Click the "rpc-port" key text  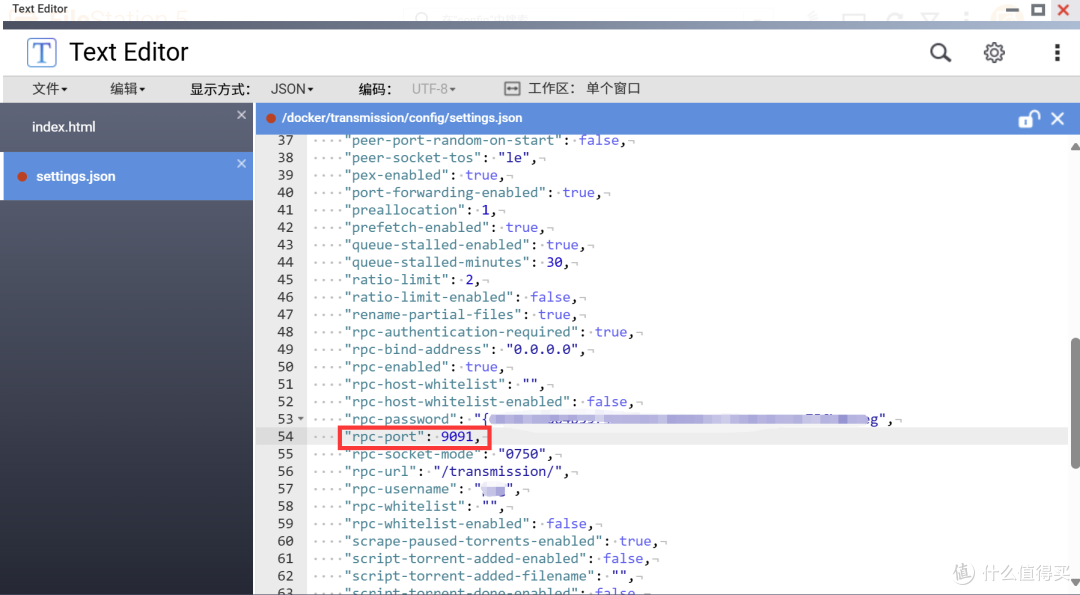coord(384,437)
